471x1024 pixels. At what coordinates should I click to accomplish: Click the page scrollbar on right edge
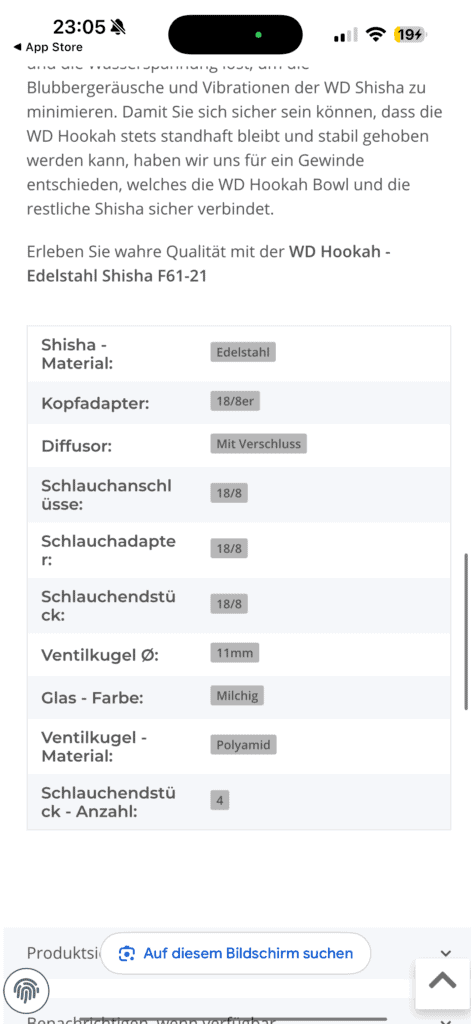(466, 632)
